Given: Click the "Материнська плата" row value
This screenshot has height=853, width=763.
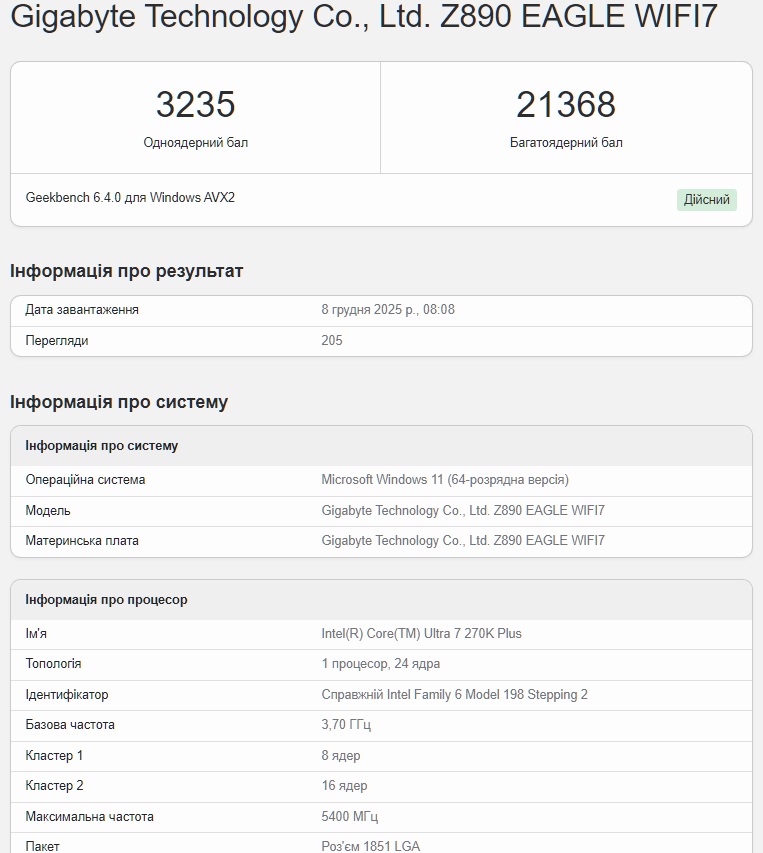Looking at the screenshot, I should tap(463, 541).
